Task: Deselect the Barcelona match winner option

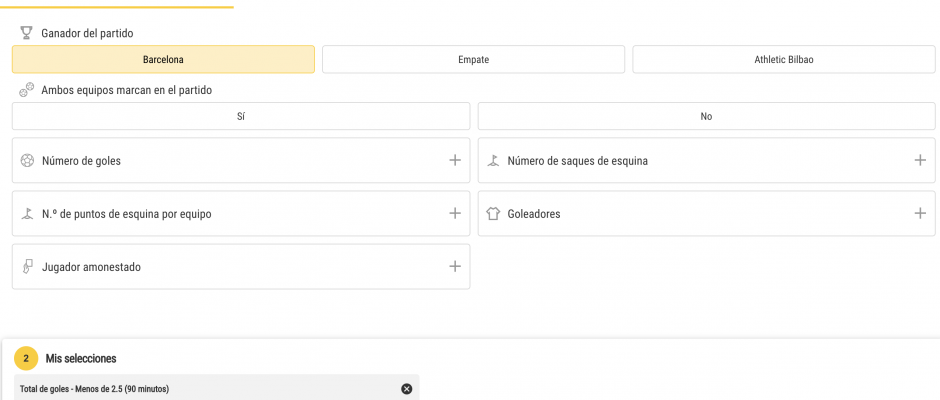Action: click(163, 59)
